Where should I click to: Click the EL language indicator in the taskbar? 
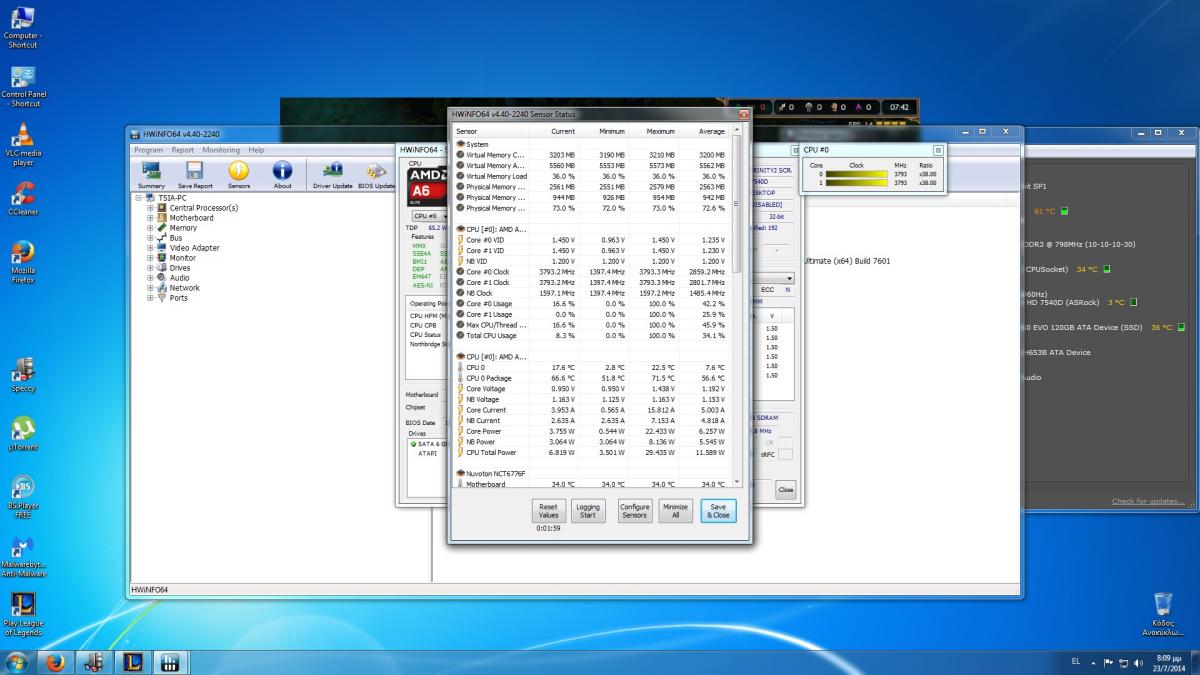1075,662
